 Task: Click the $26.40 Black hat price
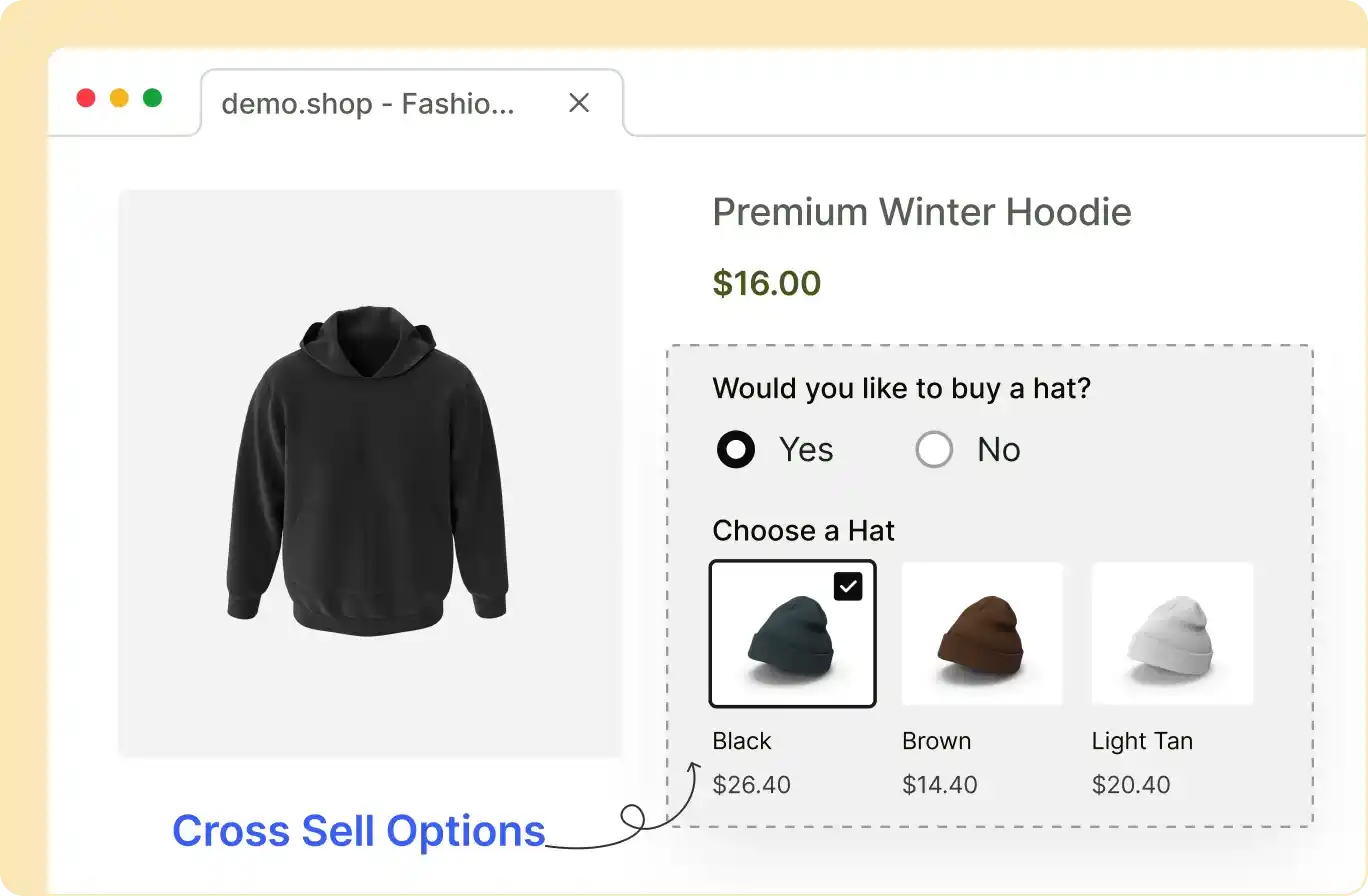pos(751,785)
